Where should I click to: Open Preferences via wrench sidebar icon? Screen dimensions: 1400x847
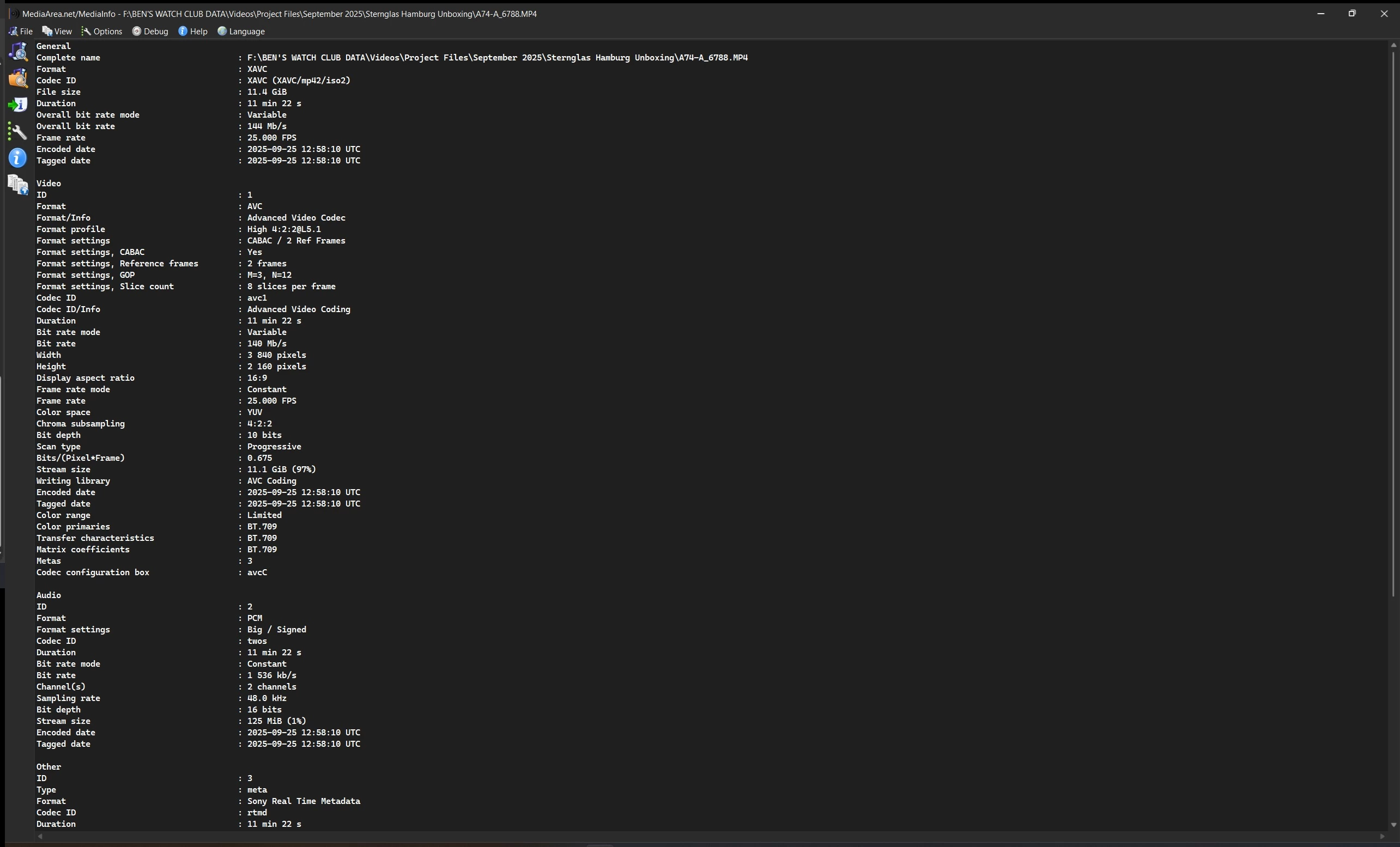click(17, 132)
